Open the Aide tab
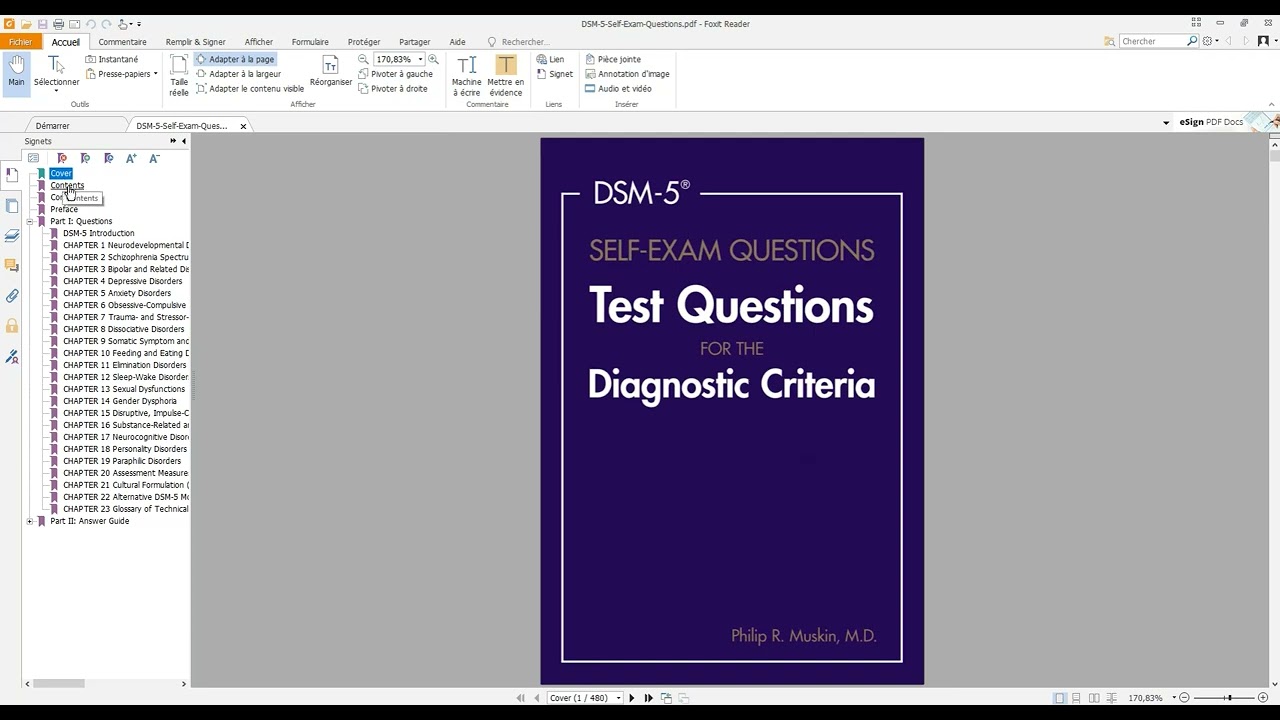 pos(457,42)
